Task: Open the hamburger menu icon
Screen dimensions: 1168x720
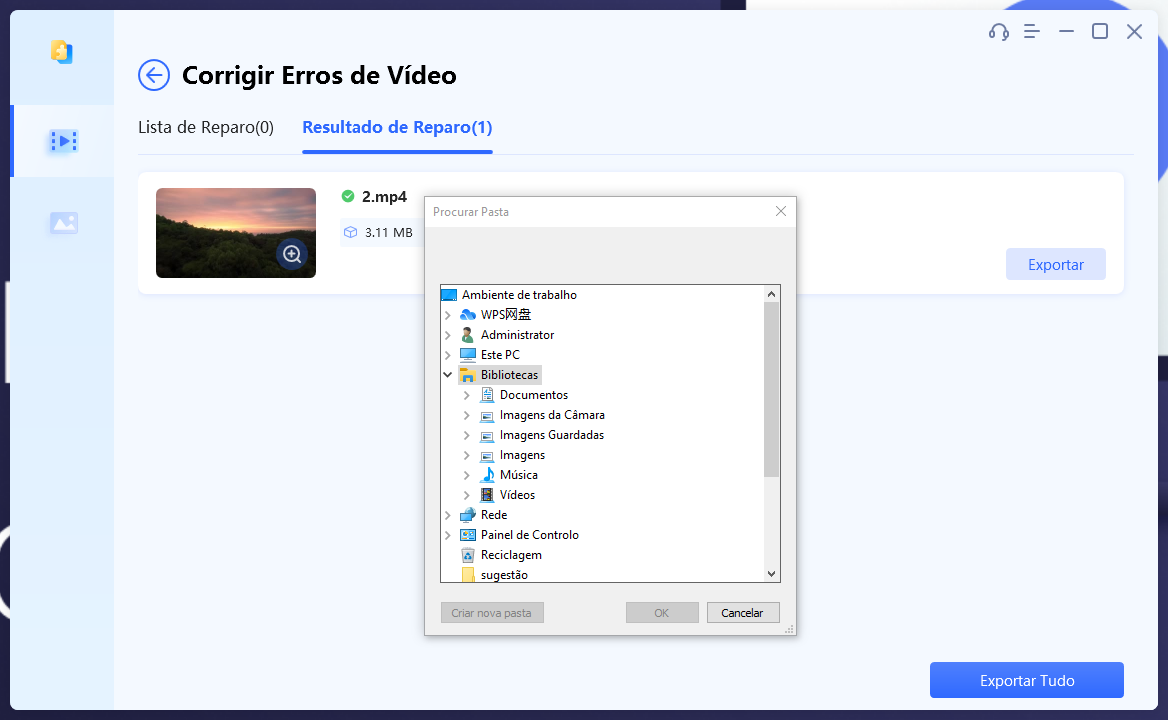Action: (1032, 31)
